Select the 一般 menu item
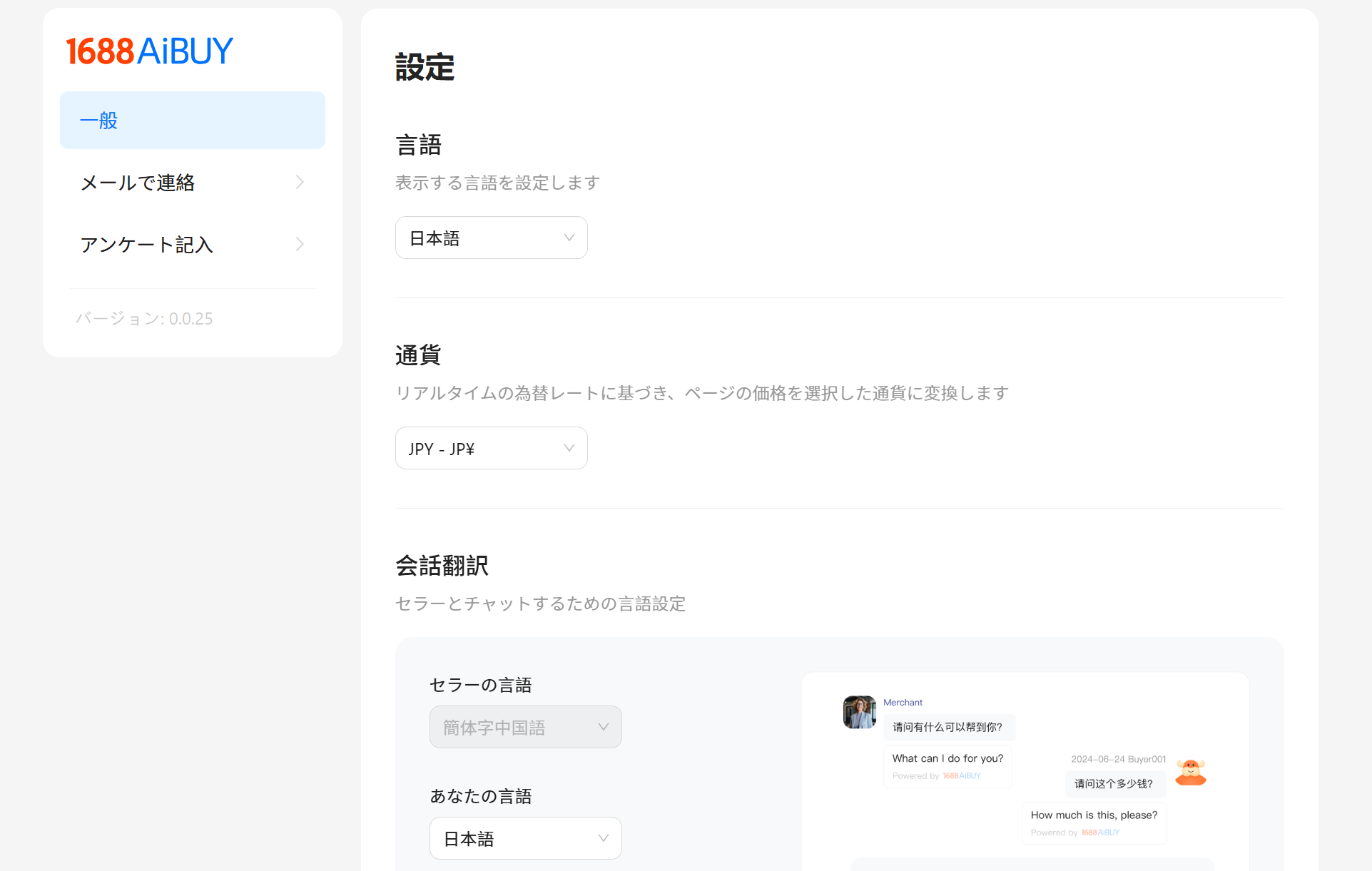The width and height of the screenshot is (1372, 871). pyautogui.click(x=193, y=121)
